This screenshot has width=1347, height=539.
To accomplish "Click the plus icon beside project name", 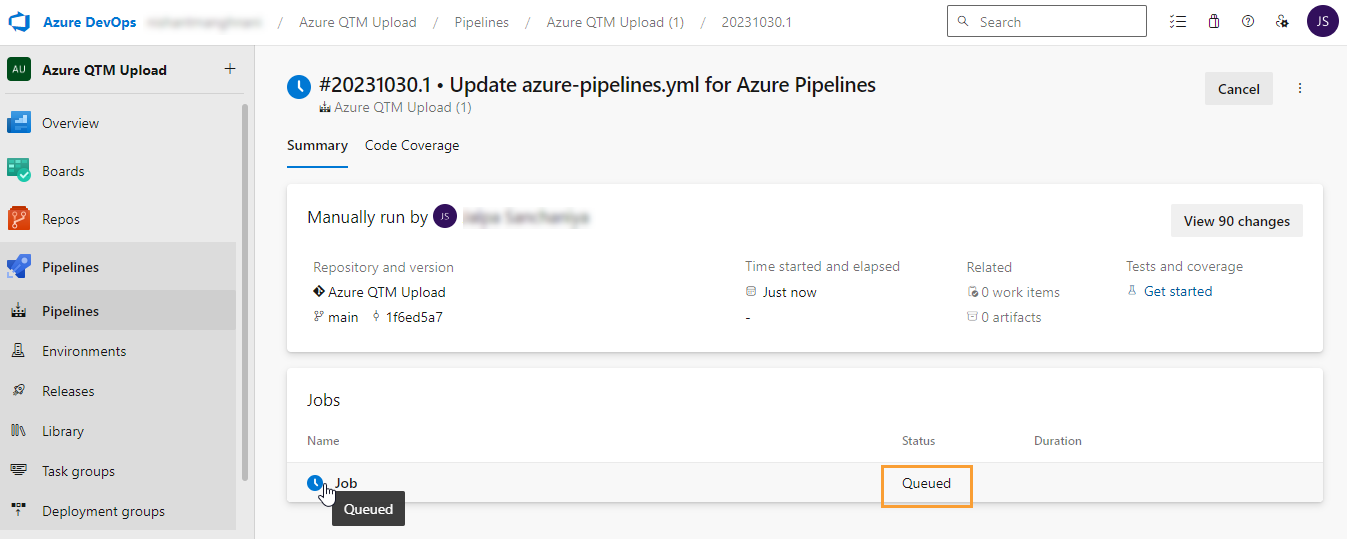I will click(230, 69).
